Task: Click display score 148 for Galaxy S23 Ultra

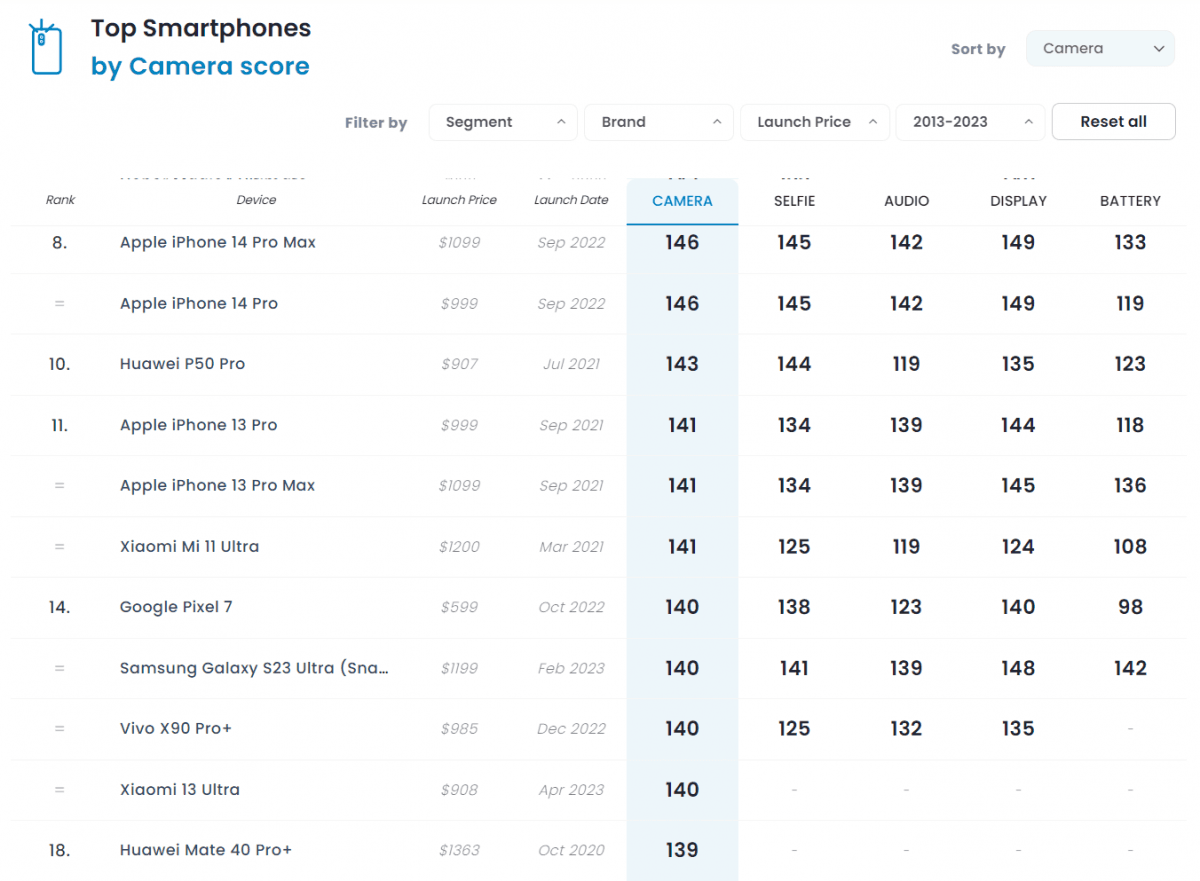Action: click(1018, 668)
